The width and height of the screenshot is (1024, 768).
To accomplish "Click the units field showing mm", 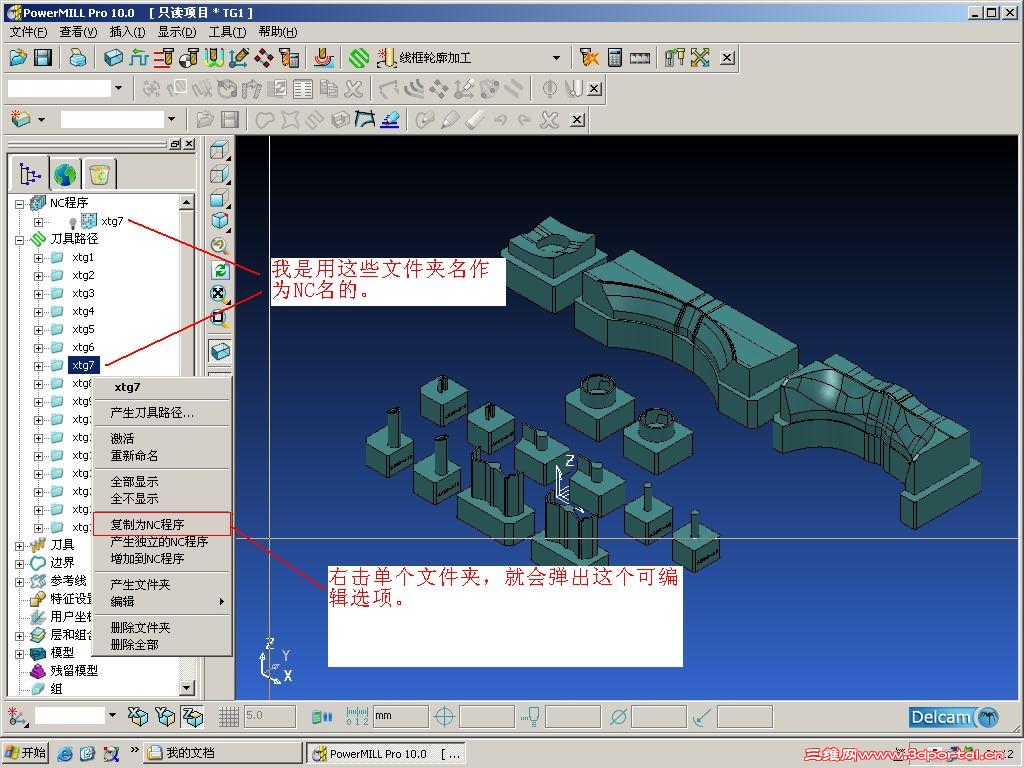I will click(400, 716).
